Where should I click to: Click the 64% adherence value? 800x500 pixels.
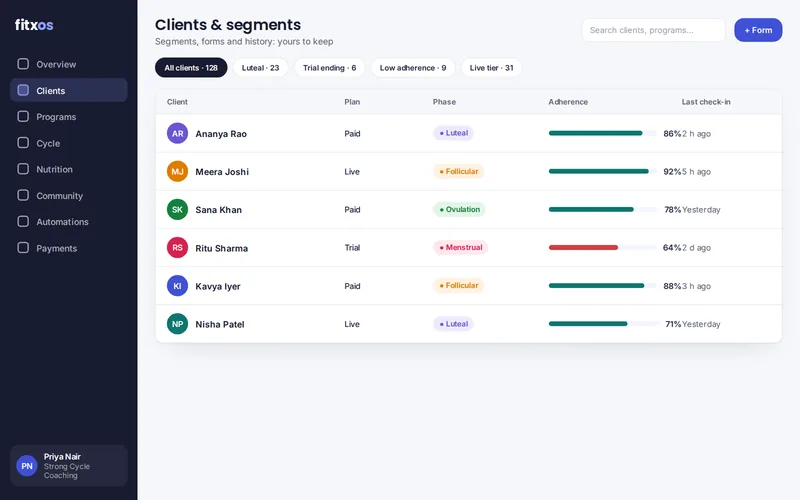pos(672,247)
